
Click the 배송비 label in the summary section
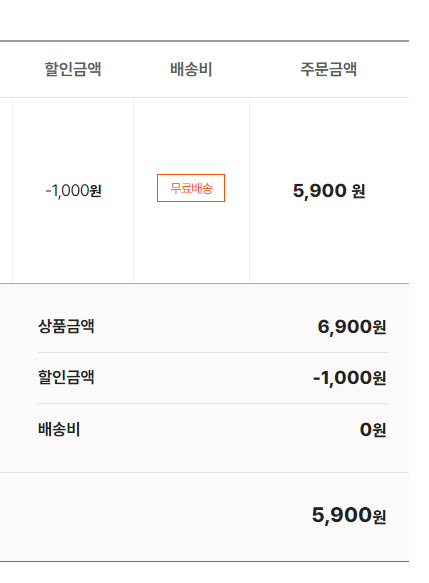click(x=59, y=429)
